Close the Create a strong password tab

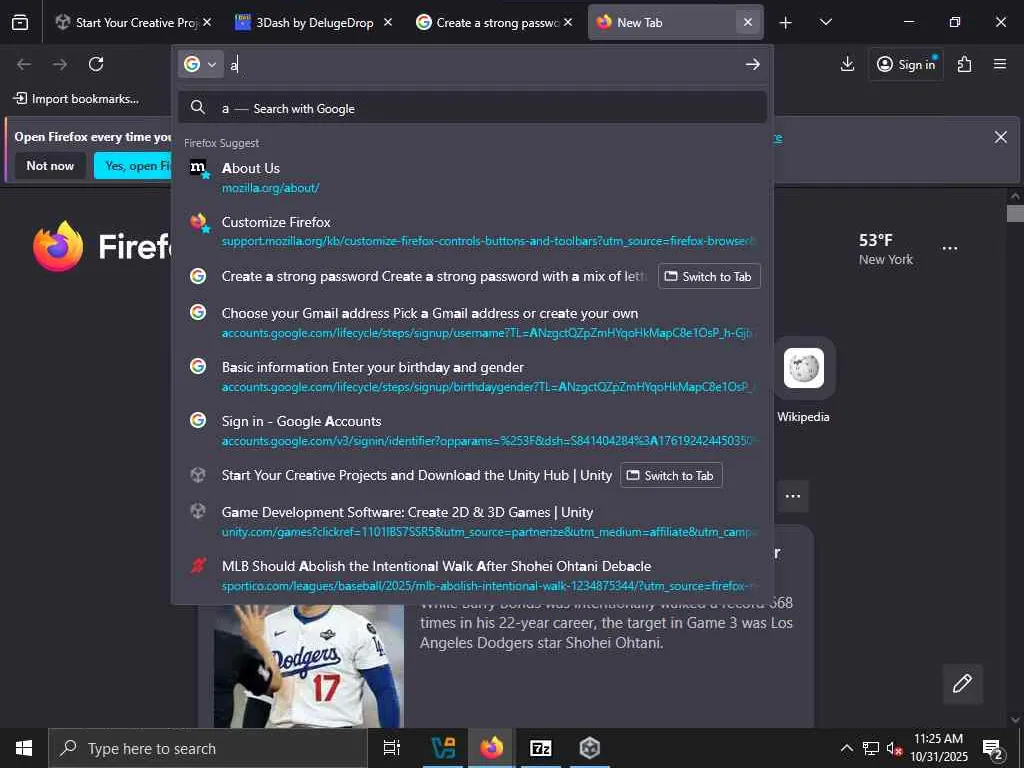click(568, 22)
